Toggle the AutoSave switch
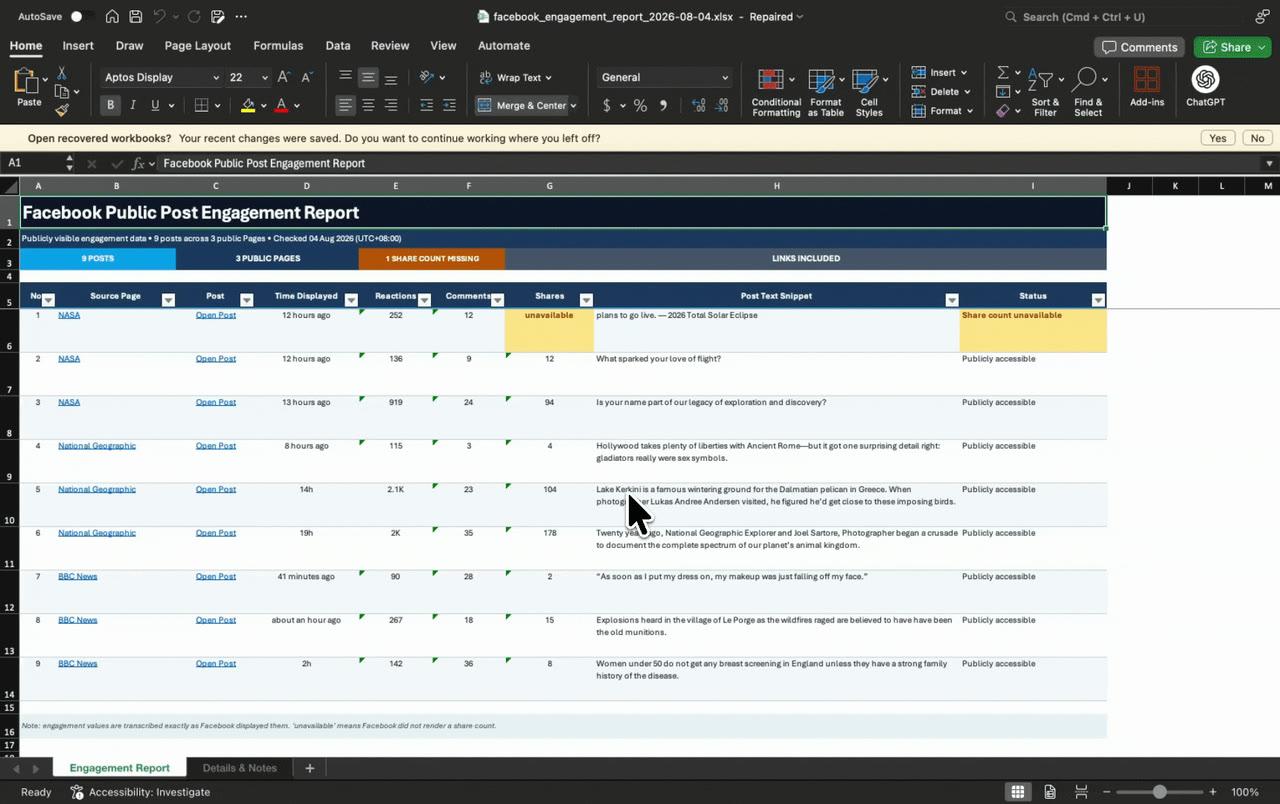1280x804 pixels. pyautogui.click(x=82, y=17)
